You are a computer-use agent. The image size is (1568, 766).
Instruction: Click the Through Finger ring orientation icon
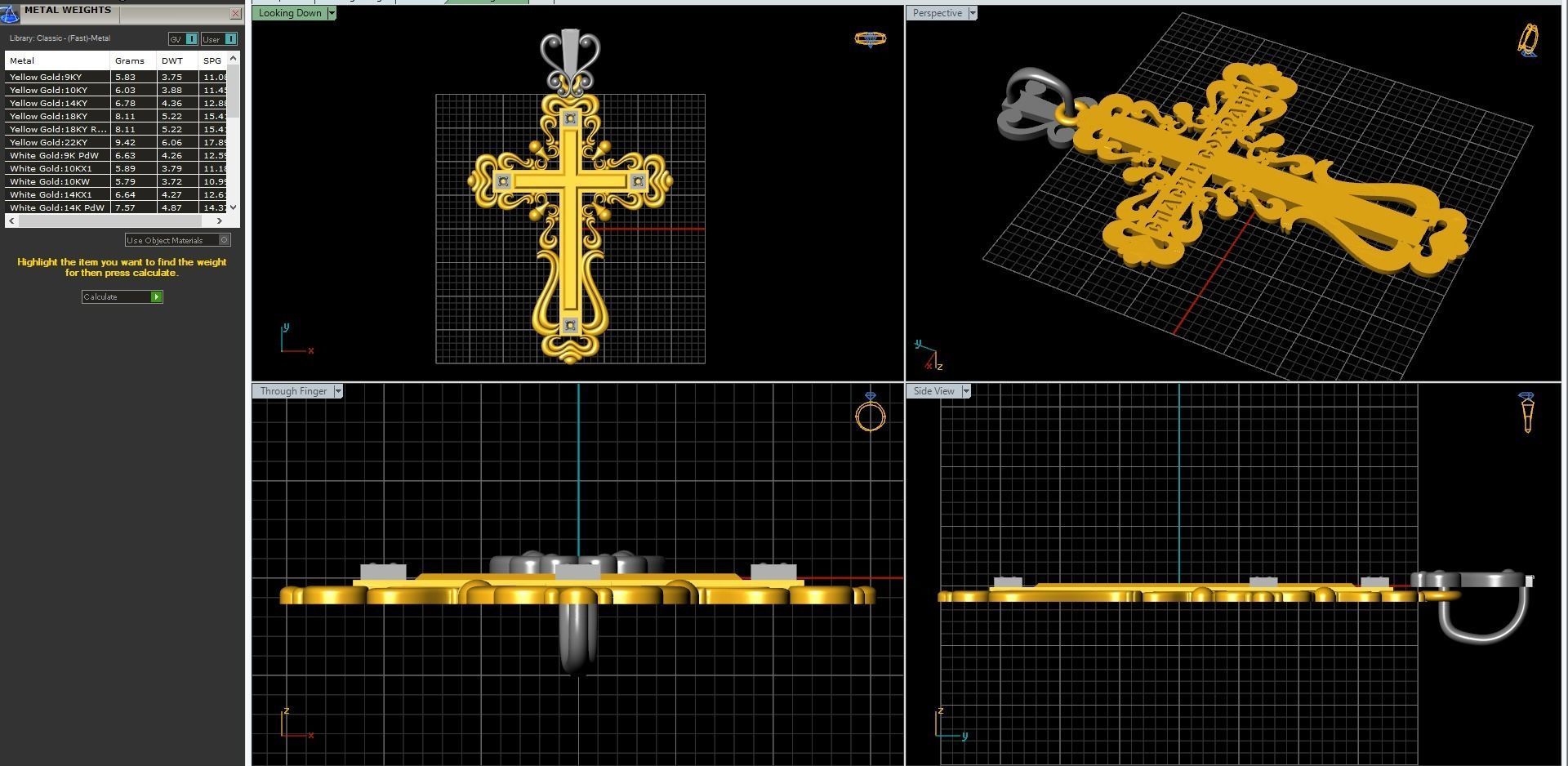871,412
